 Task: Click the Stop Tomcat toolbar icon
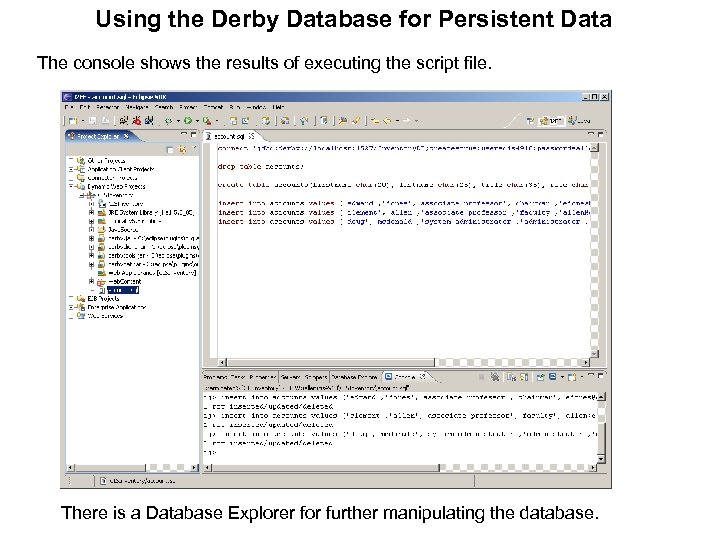pyautogui.click(x=136, y=121)
